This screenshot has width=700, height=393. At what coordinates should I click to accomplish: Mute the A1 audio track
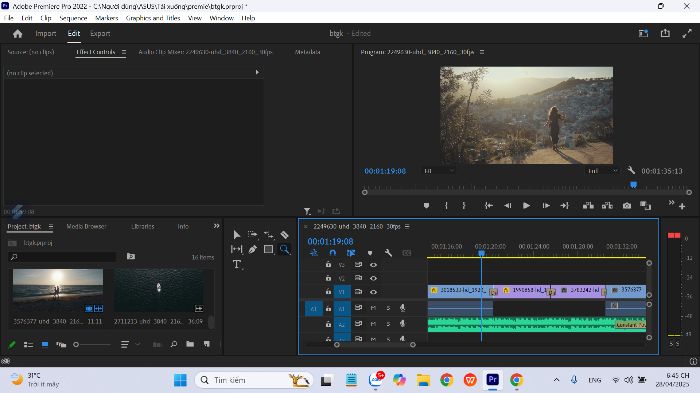coord(373,308)
